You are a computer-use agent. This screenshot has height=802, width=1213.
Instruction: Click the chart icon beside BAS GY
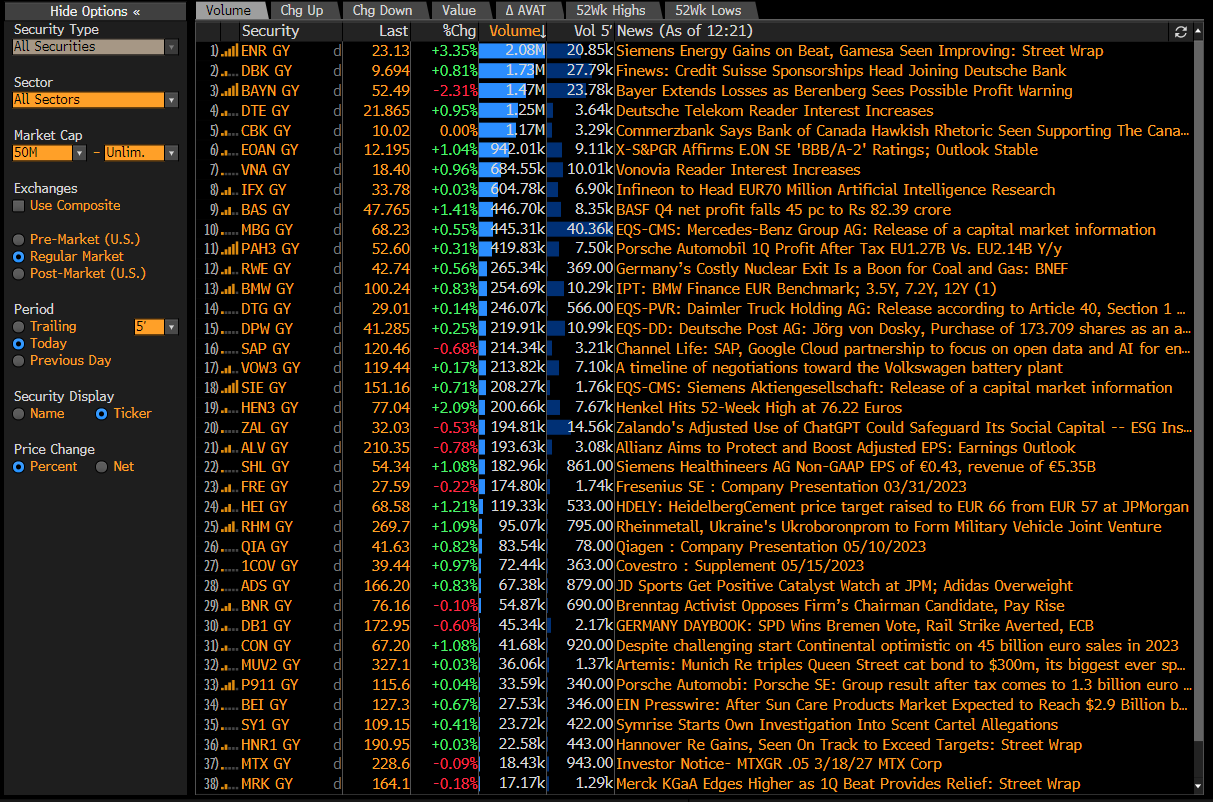coord(229,210)
